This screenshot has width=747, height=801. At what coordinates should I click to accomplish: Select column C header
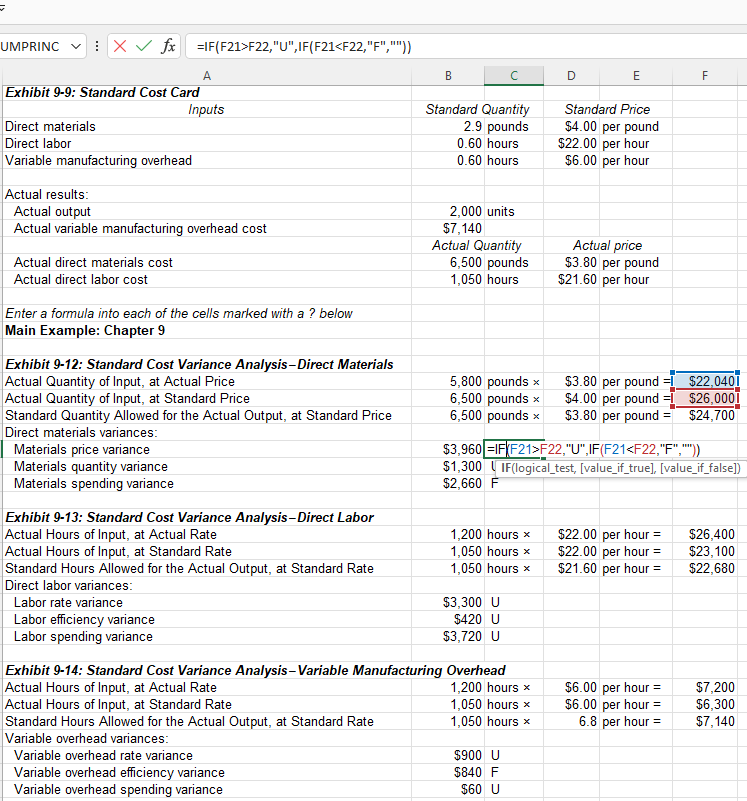click(514, 76)
